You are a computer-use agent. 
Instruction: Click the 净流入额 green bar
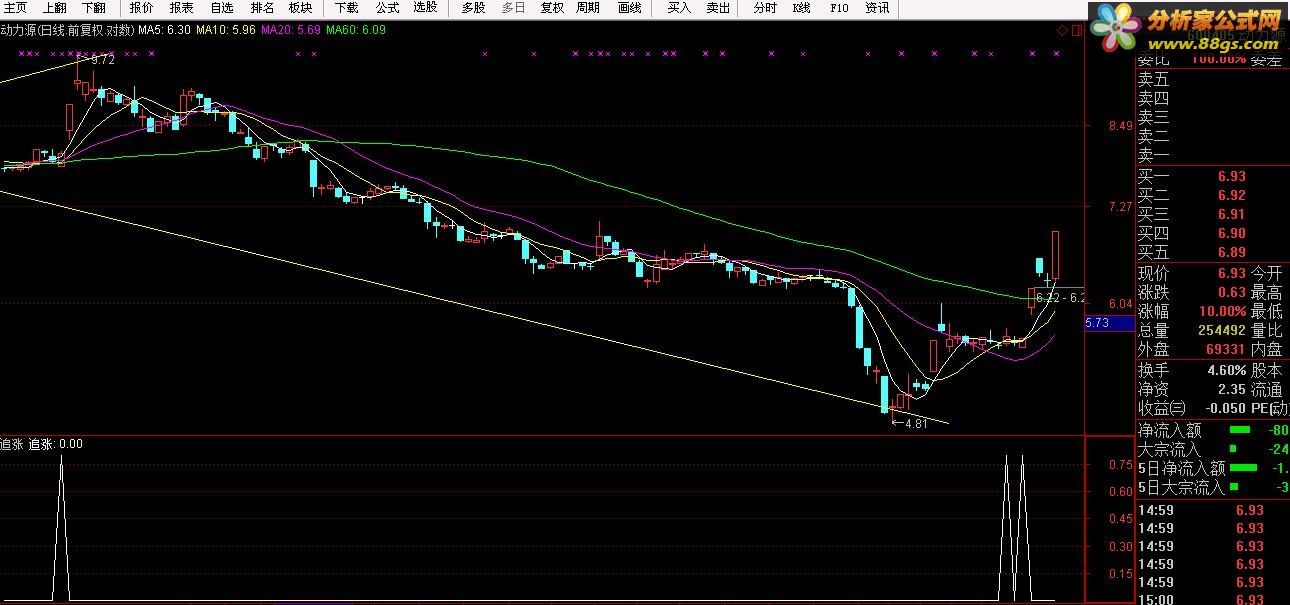(x=1239, y=430)
